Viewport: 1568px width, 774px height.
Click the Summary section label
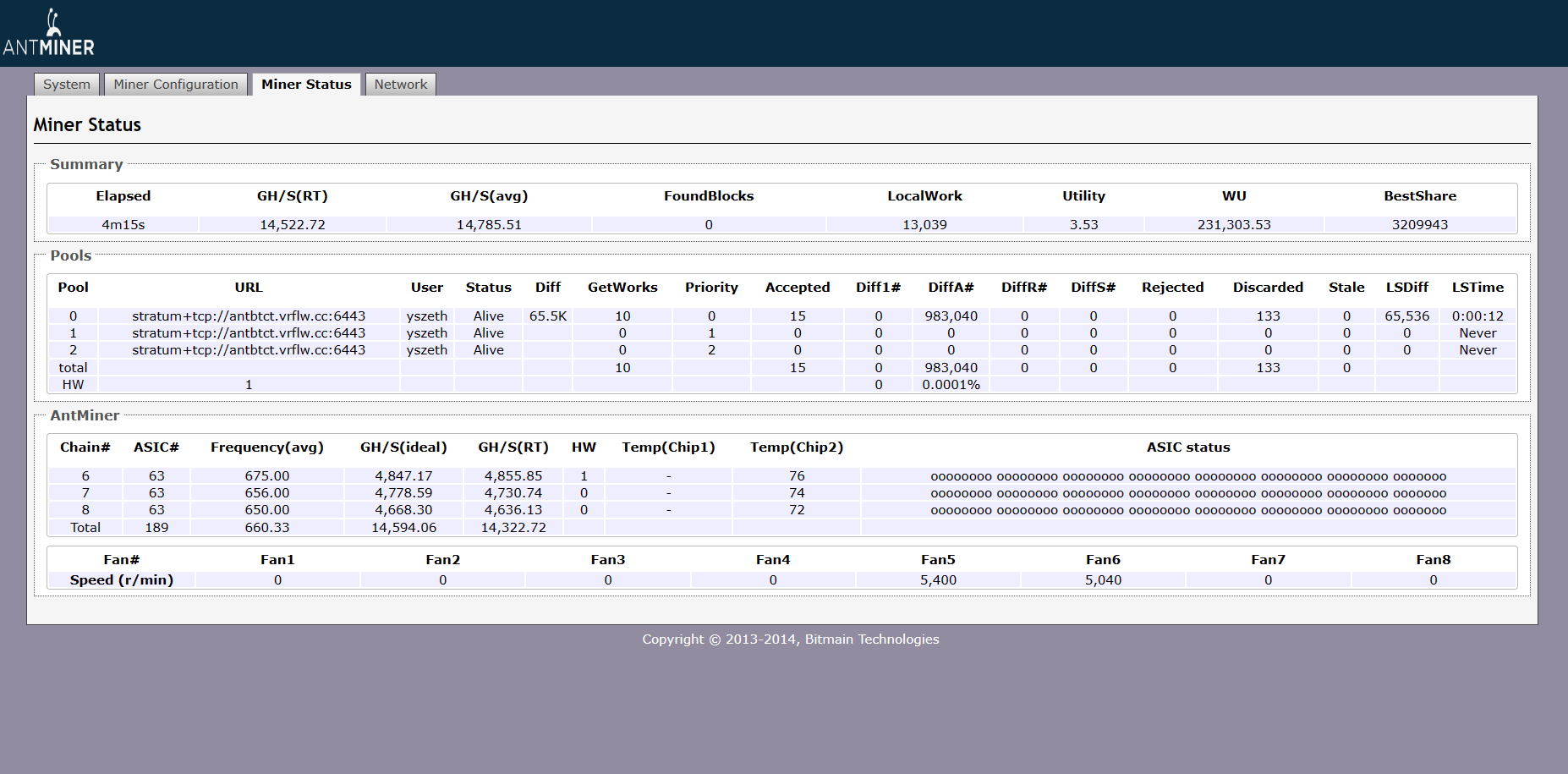coord(86,165)
